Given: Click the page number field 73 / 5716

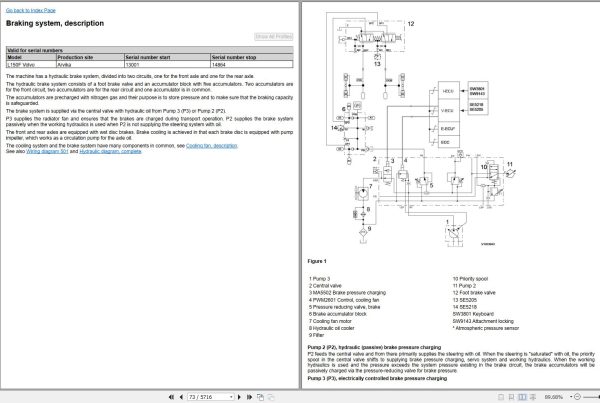Looking at the screenshot, I should tap(208, 397).
